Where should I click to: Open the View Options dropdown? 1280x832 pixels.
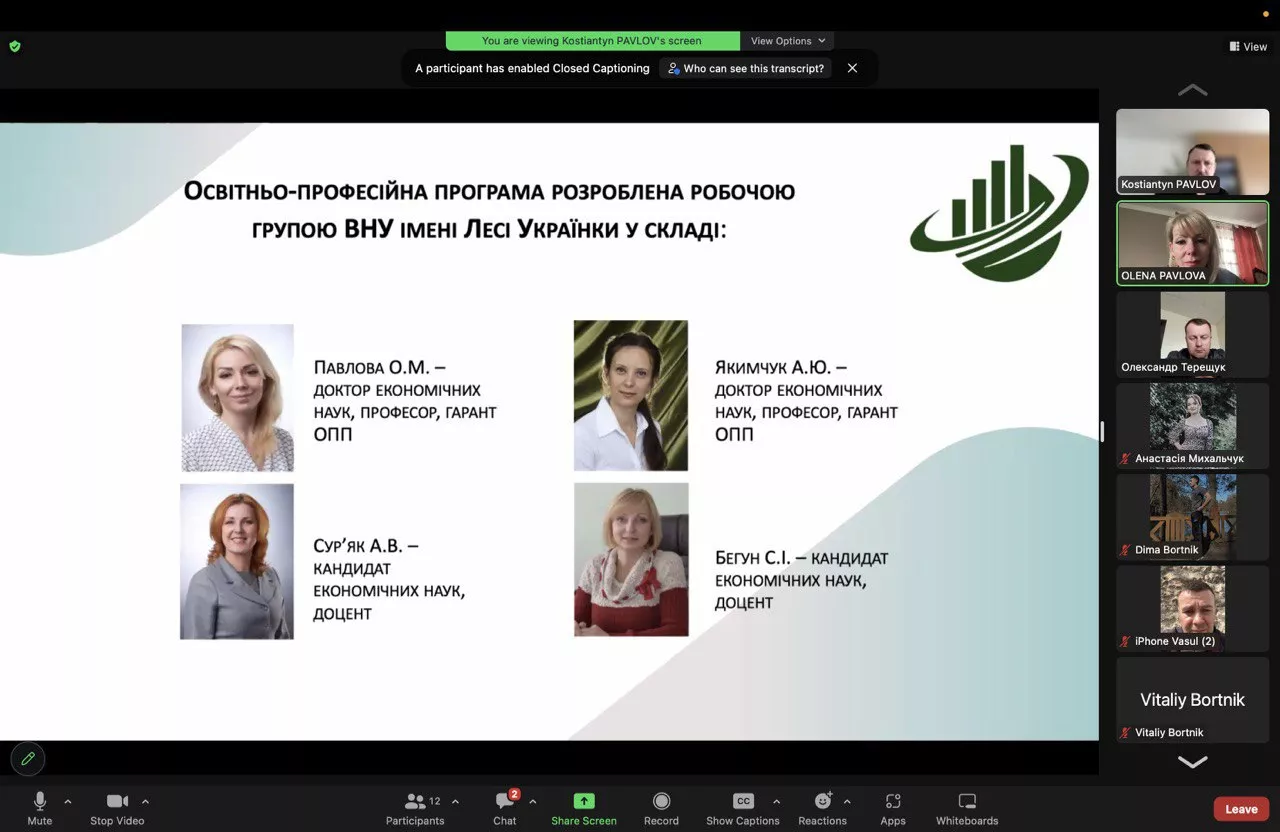click(787, 40)
